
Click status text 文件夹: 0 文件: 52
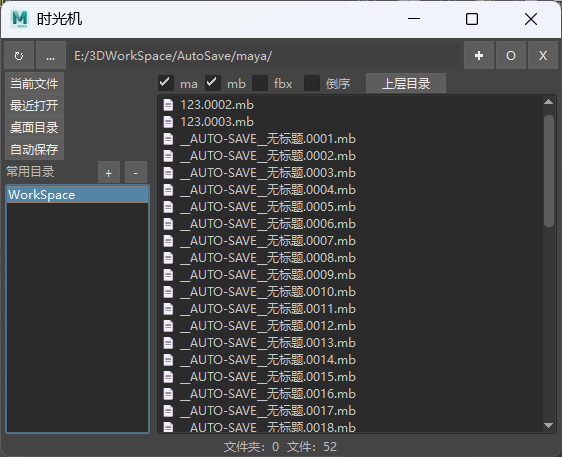pos(281,447)
